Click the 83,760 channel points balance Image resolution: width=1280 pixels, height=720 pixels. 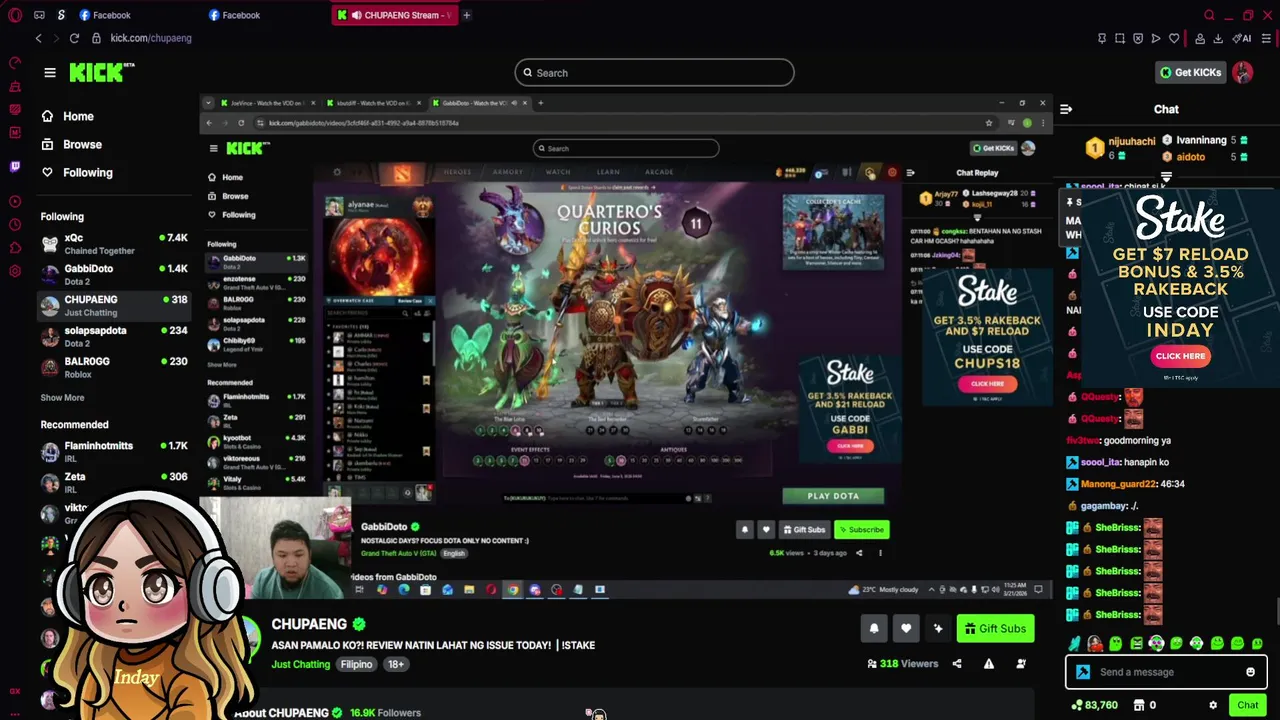(1093, 705)
